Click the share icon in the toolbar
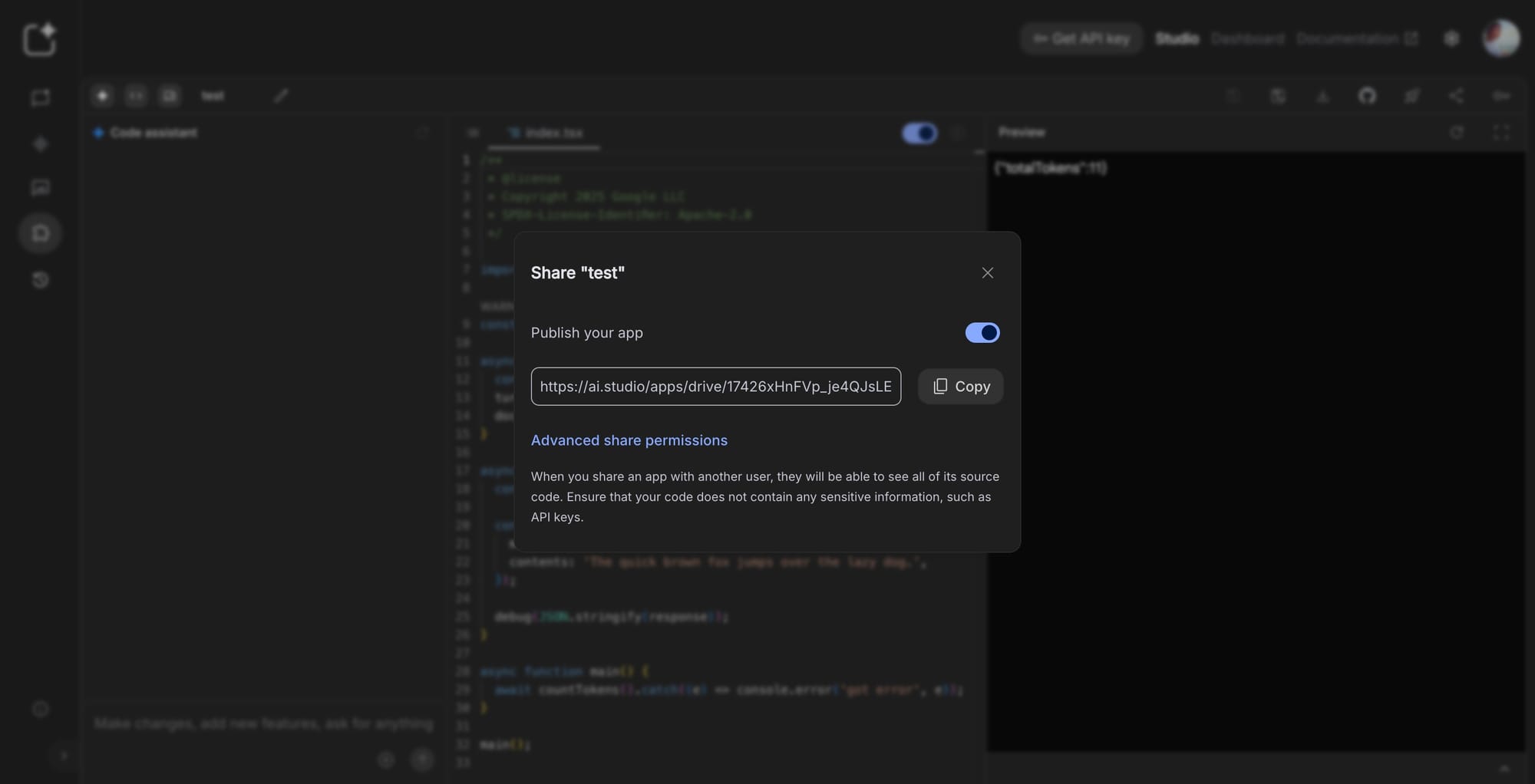1535x784 pixels. pyautogui.click(x=1456, y=96)
